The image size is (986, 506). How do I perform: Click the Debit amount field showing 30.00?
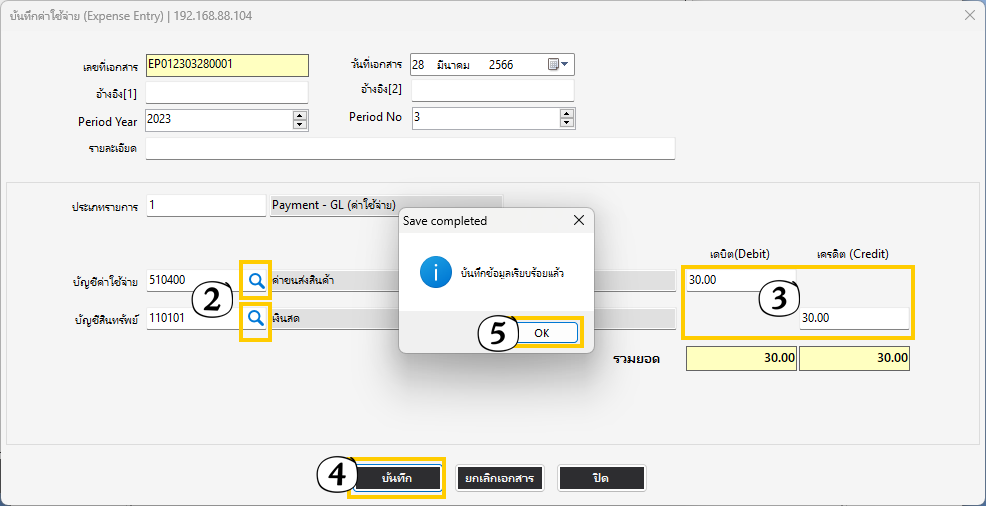coord(740,280)
